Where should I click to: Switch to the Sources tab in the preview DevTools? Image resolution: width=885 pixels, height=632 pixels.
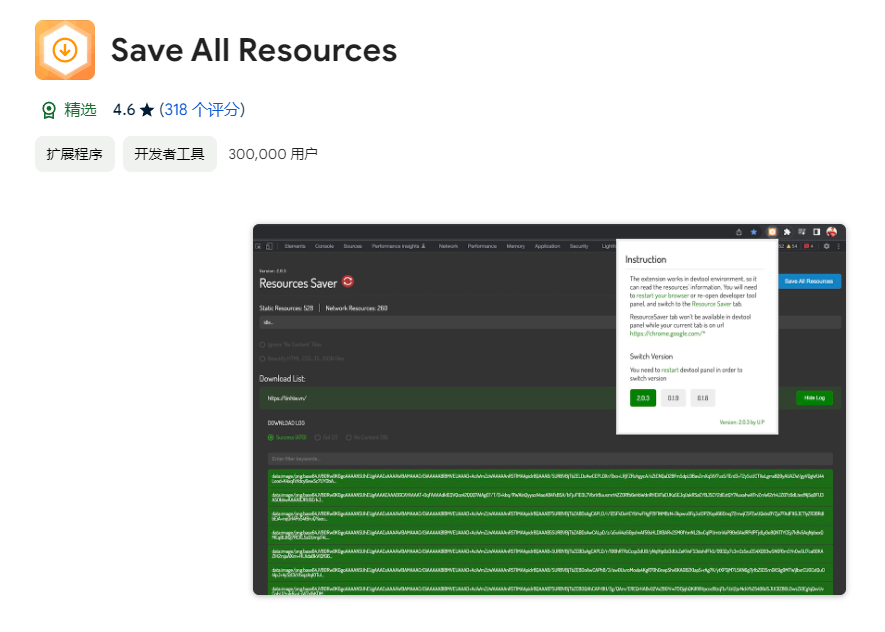pos(353,247)
